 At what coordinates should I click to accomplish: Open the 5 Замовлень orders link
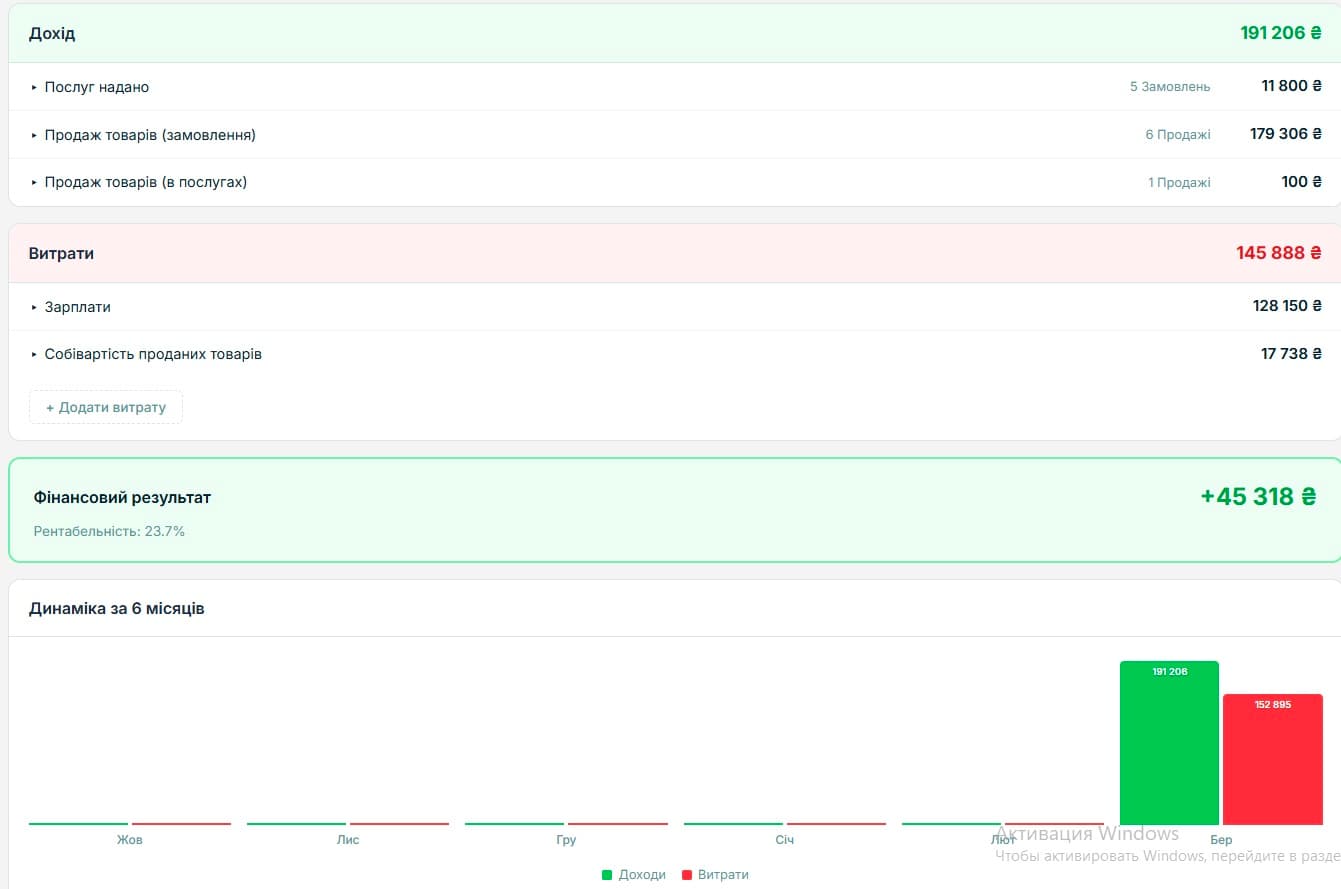point(1169,86)
